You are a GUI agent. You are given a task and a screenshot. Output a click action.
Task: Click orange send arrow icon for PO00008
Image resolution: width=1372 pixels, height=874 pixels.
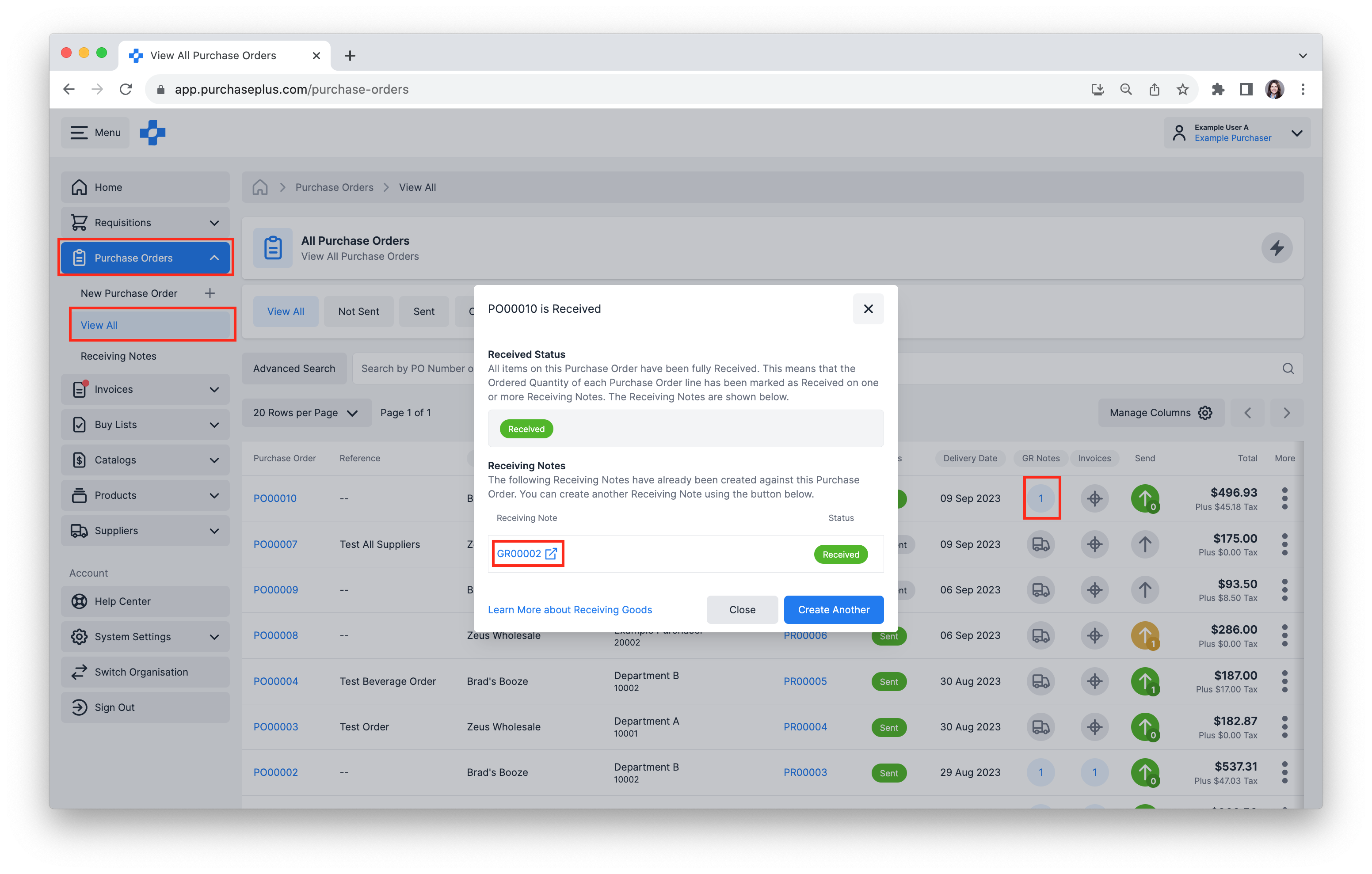[1145, 635]
